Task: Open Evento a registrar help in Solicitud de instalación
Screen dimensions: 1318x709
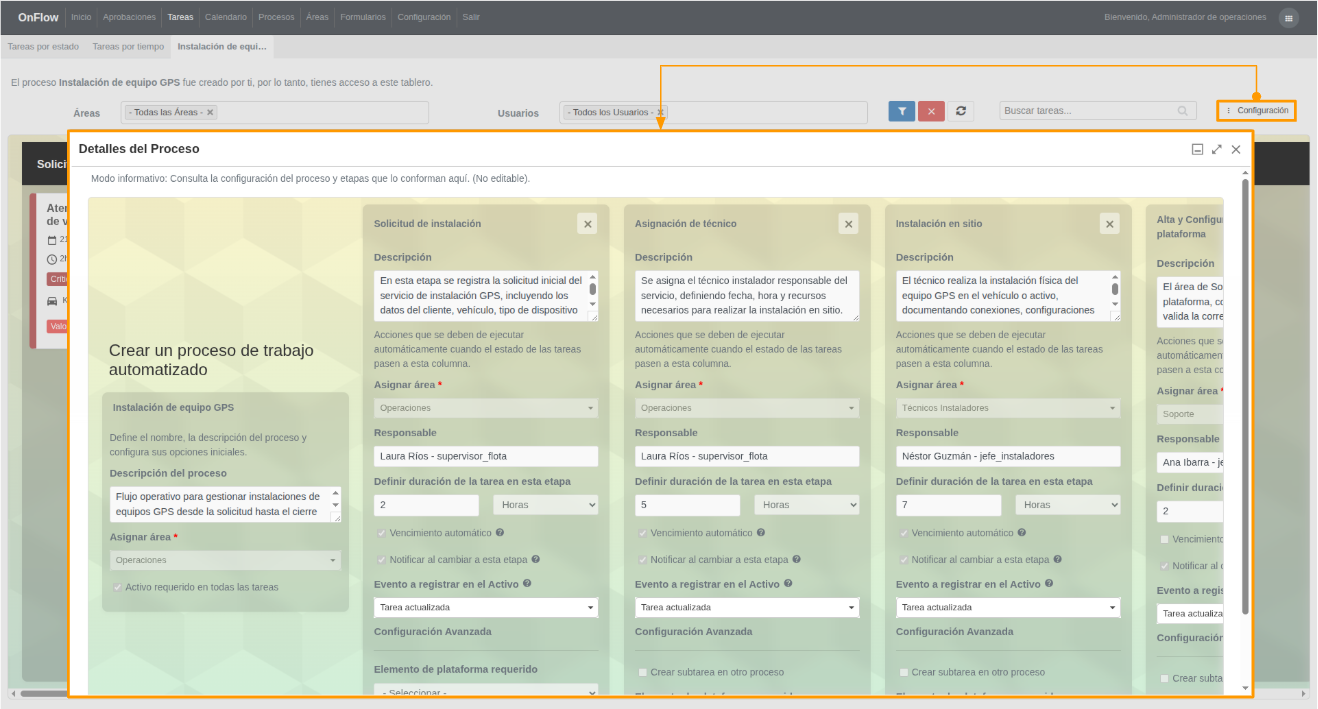Action: [527, 583]
